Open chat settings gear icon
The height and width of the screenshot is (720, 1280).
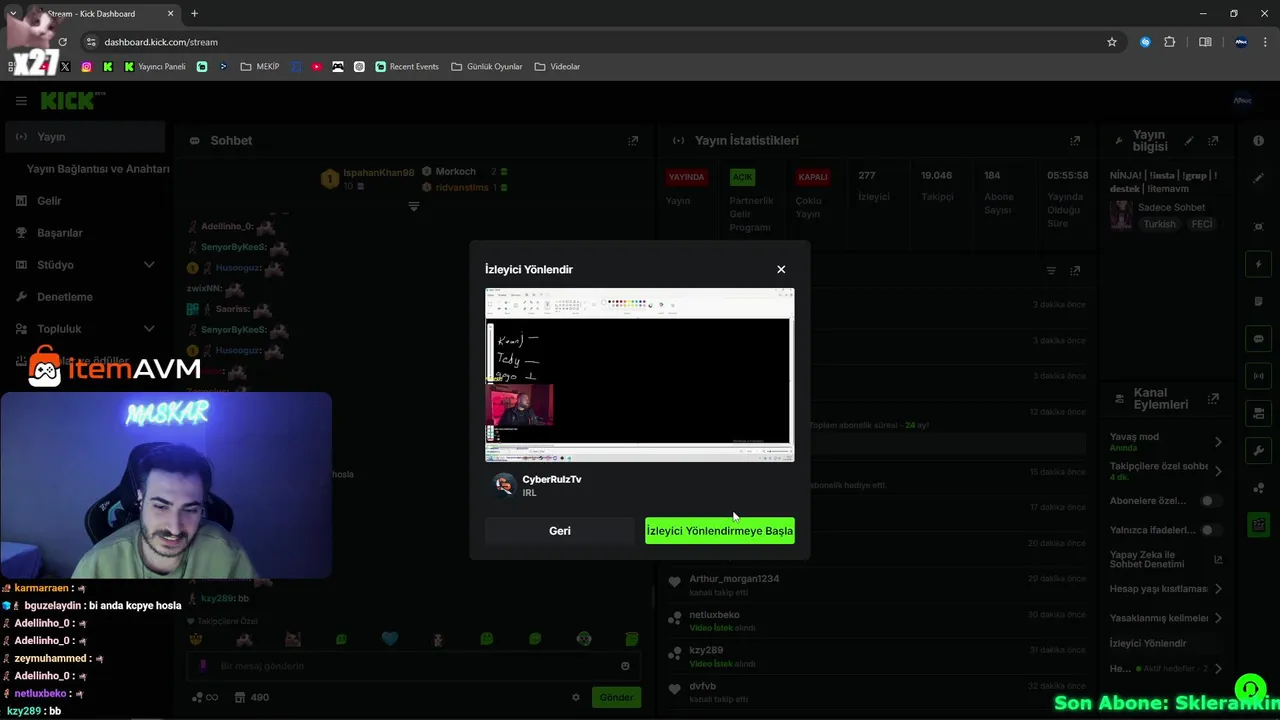point(576,698)
